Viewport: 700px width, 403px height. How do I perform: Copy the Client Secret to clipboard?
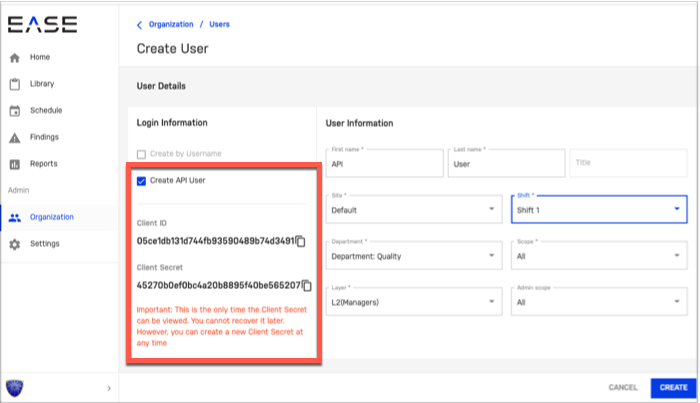point(307,285)
